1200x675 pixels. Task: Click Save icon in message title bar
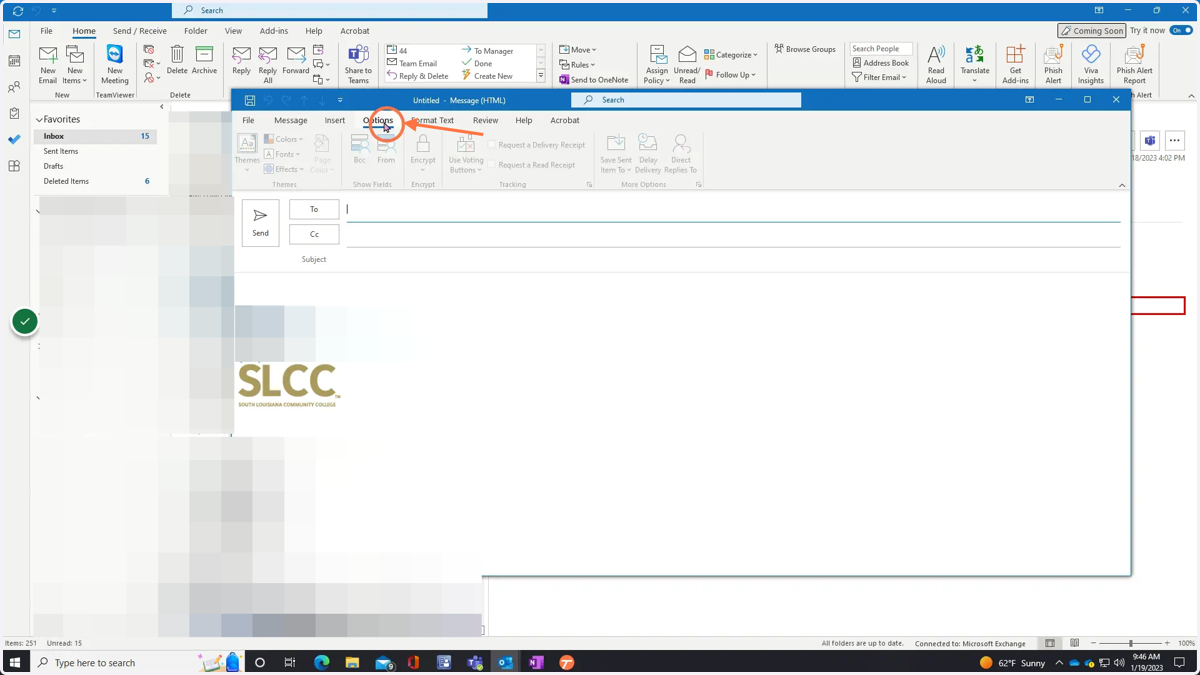(x=250, y=100)
